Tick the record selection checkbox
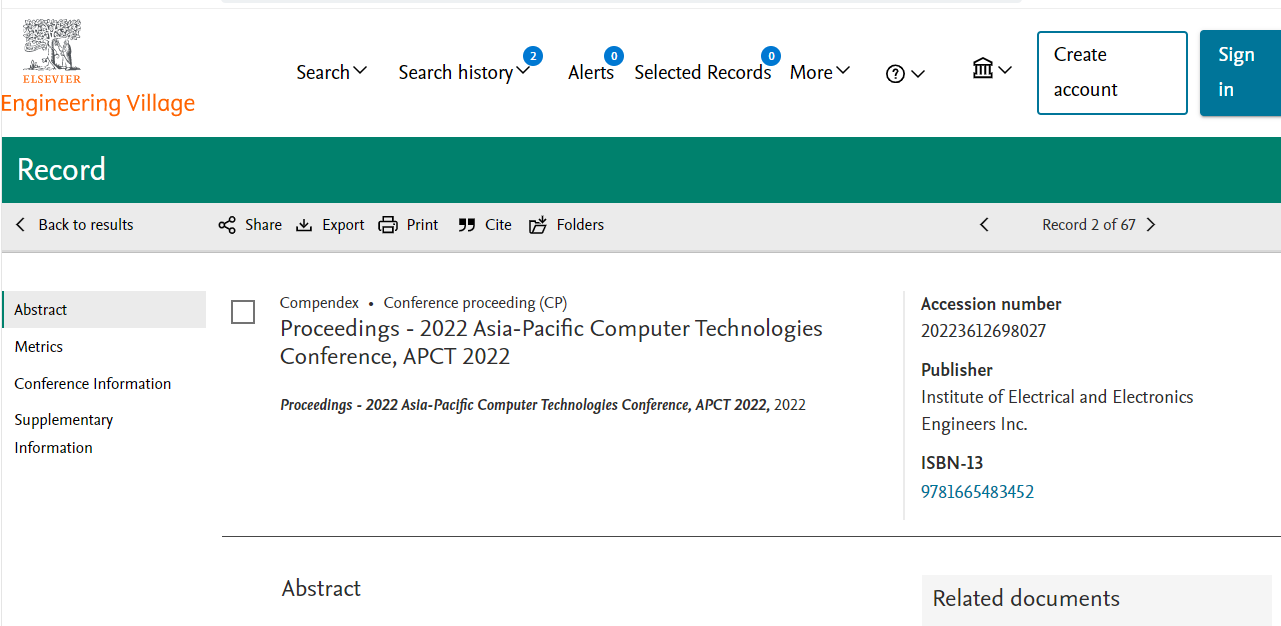Viewport: 1281px width, 626px height. [x=243, y=312]
